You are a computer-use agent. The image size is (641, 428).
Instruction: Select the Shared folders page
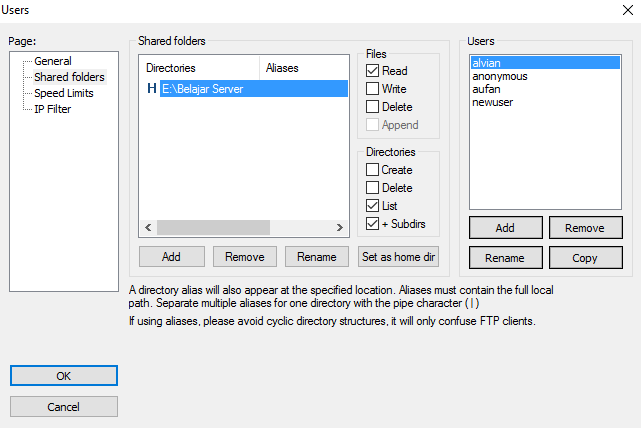(69, 77)
